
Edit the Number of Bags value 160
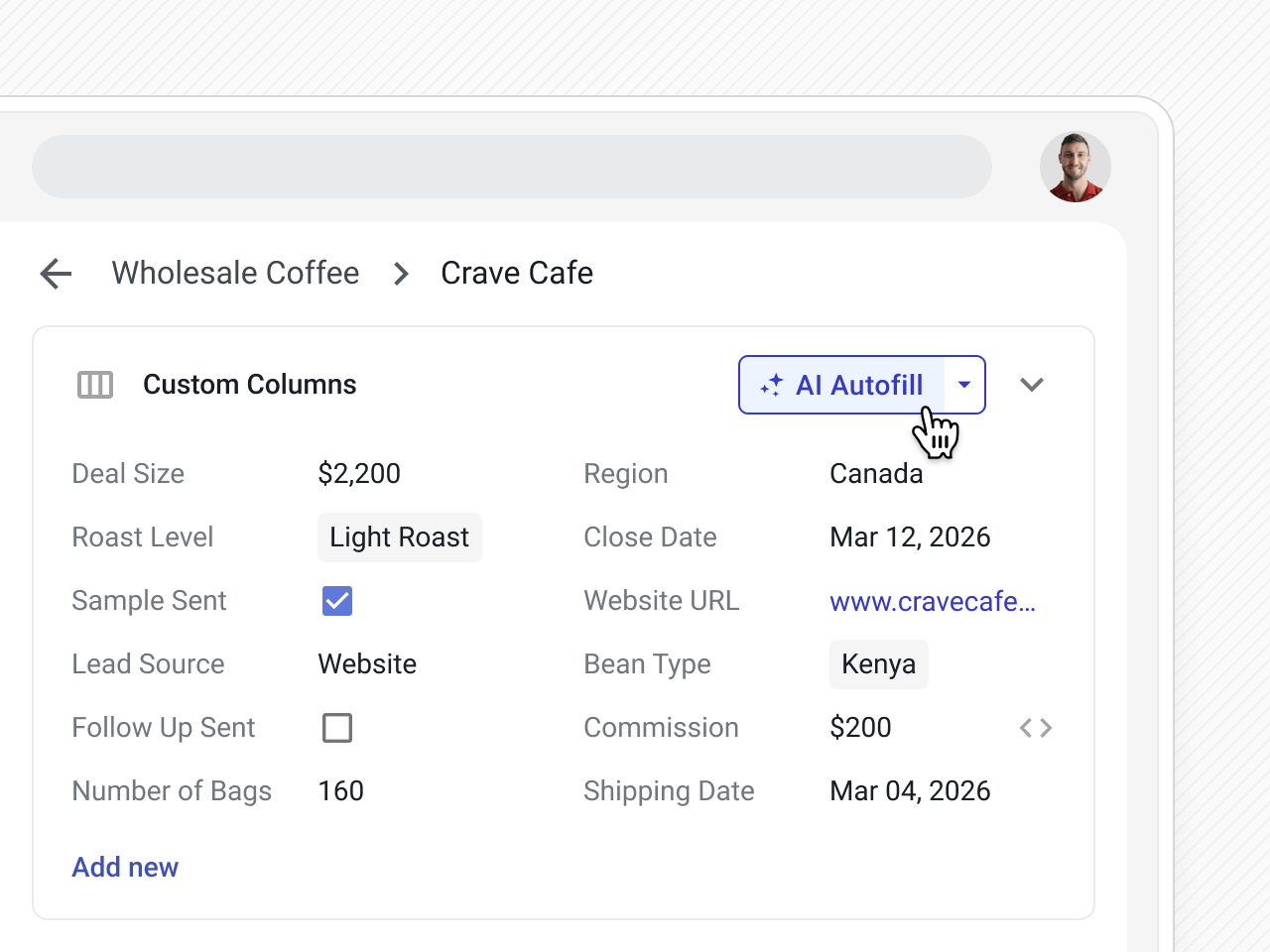[x=340, y=791]
